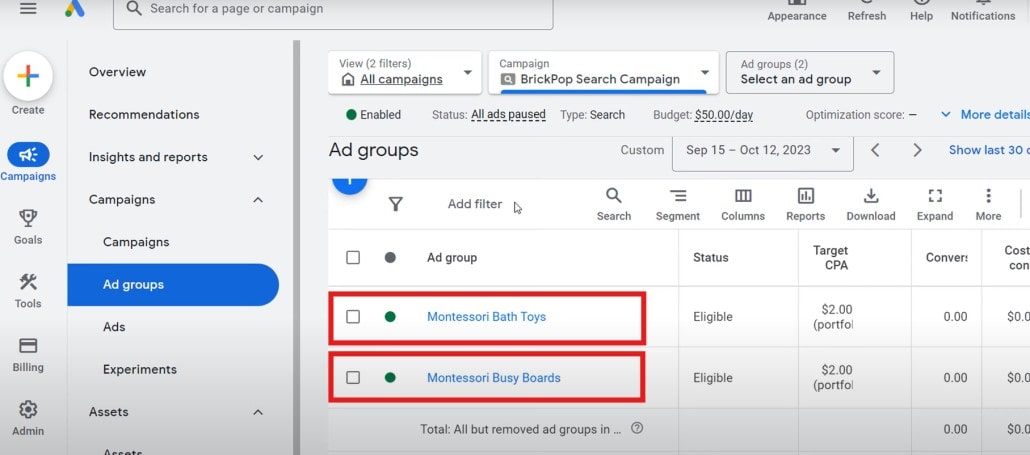Click the Columns icon
The height and width of the screenshot is (455, 1030).
click(743, 205)
